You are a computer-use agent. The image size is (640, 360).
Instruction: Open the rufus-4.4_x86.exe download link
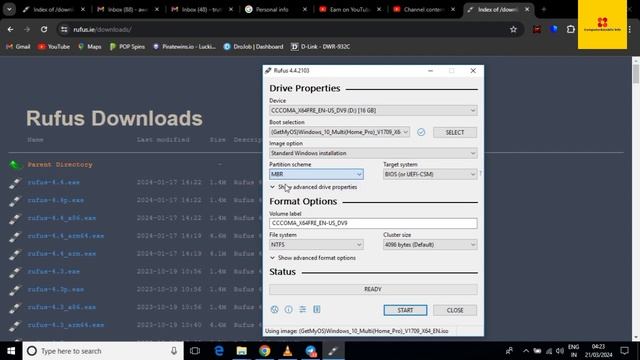click(x=62, y=218)
